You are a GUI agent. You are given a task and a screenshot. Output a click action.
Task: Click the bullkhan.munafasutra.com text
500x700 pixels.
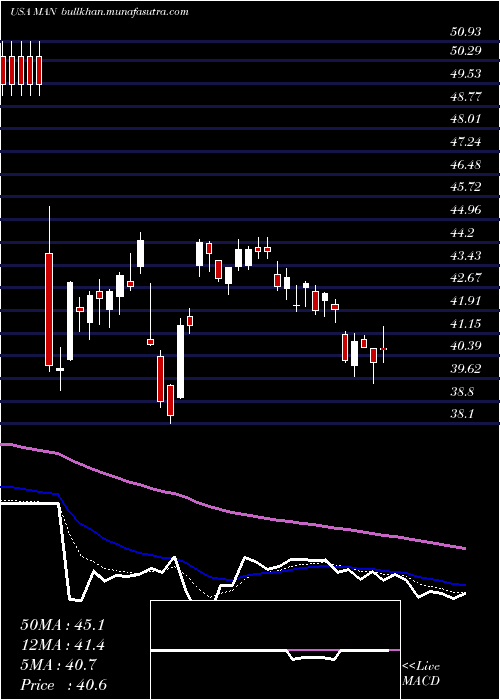point(125,12)
